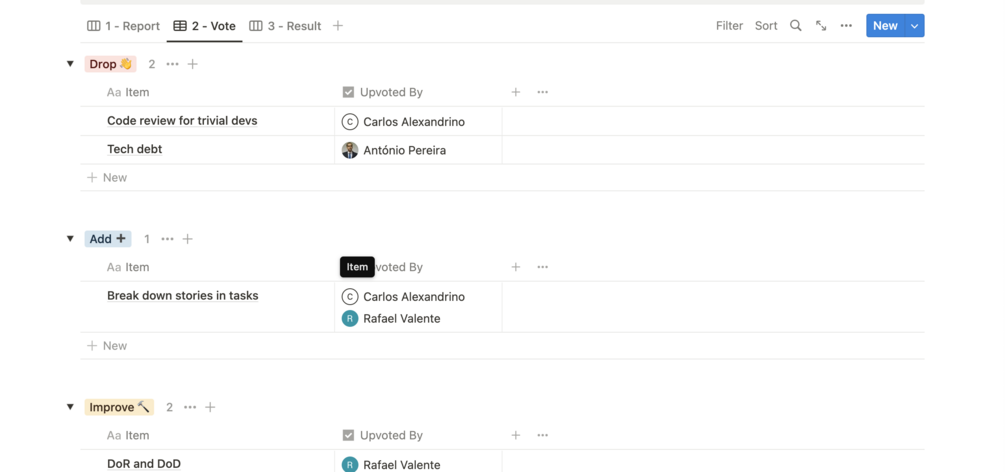Open the Tech debt item row
The width and height of the screenshot is (1005, 472).
(135, 149)
